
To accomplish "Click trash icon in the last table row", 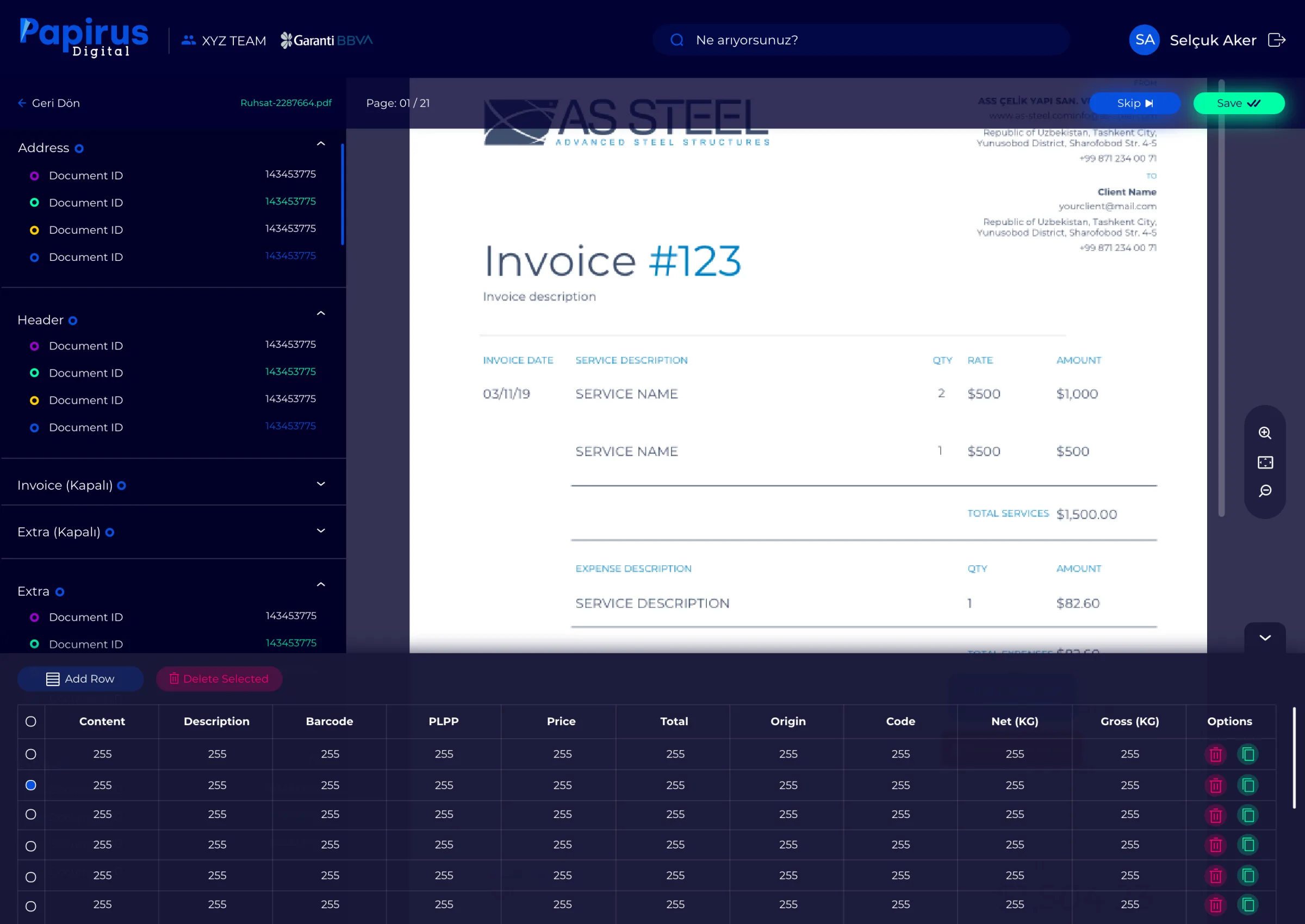I will [x=1215, y=904].
